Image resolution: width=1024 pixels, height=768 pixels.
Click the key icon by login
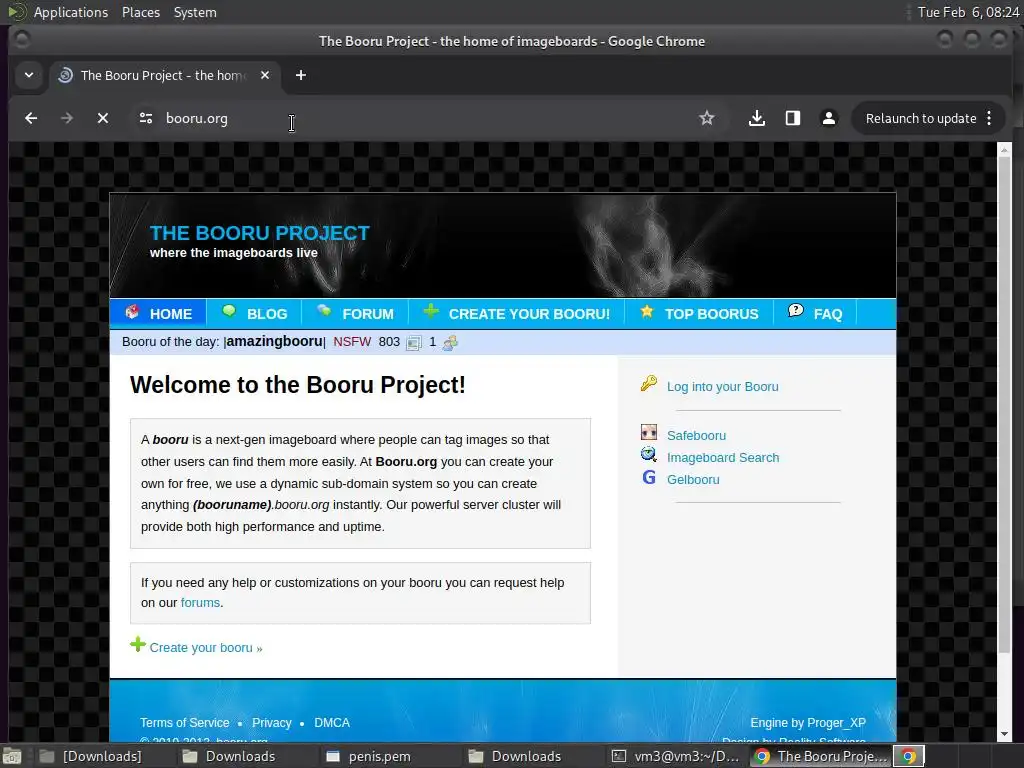(648, 383)
